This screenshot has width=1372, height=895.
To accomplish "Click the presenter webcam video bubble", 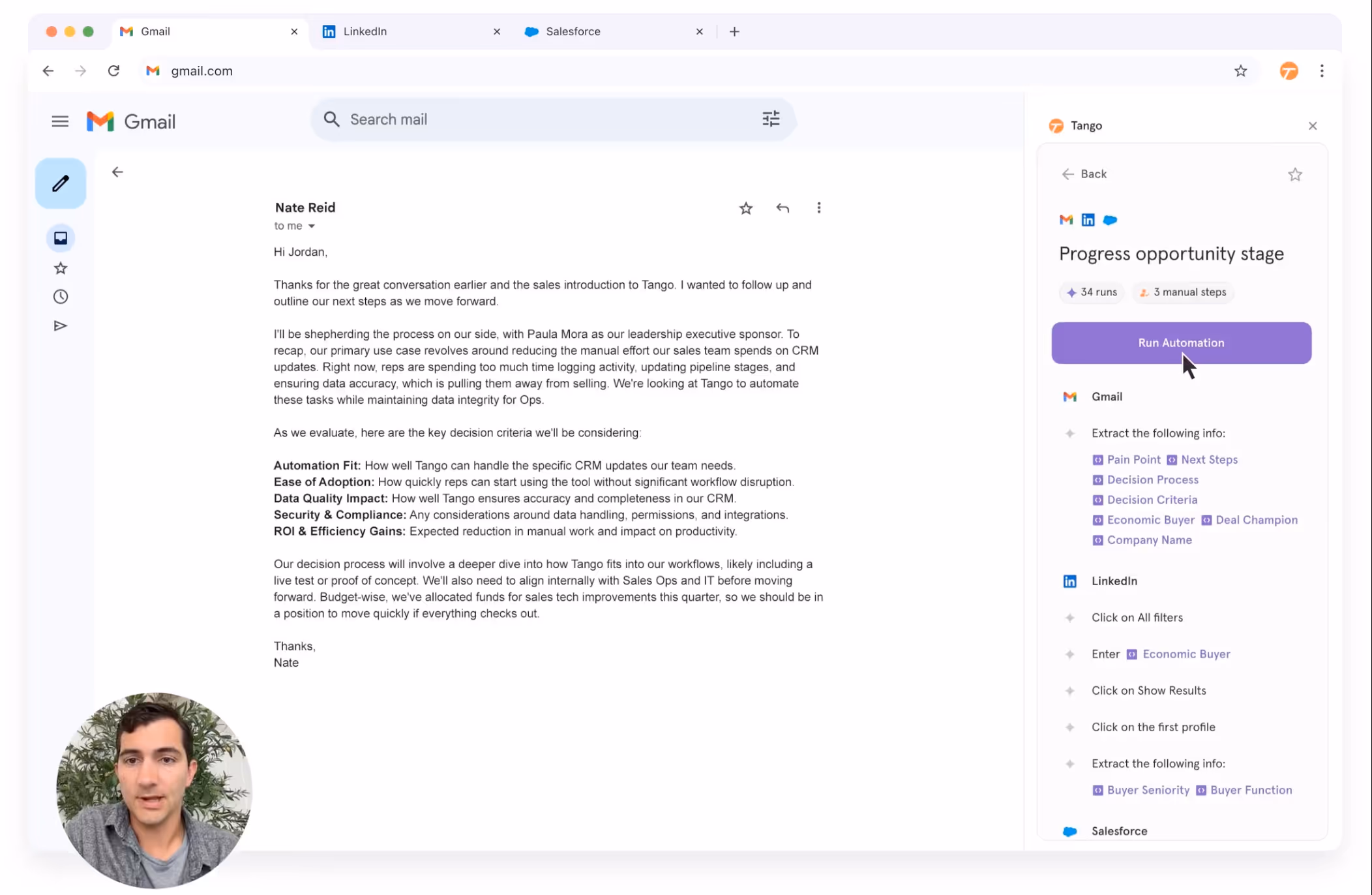I will point(154,791).
